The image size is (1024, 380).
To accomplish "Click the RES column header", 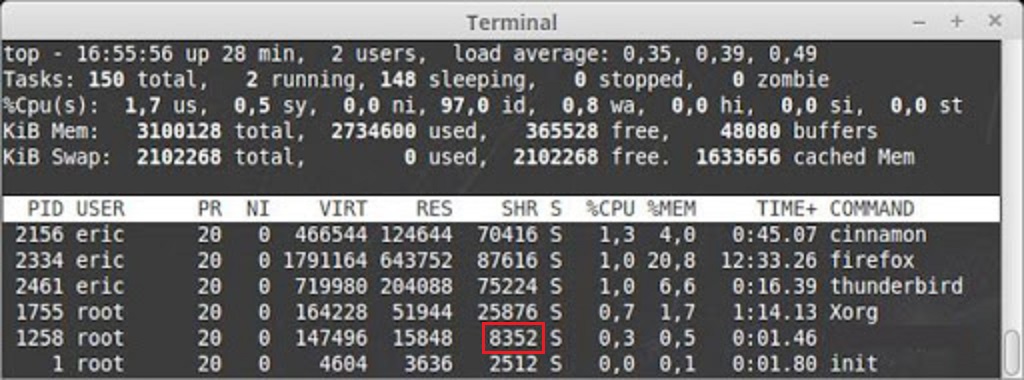I will coord(435,209).
